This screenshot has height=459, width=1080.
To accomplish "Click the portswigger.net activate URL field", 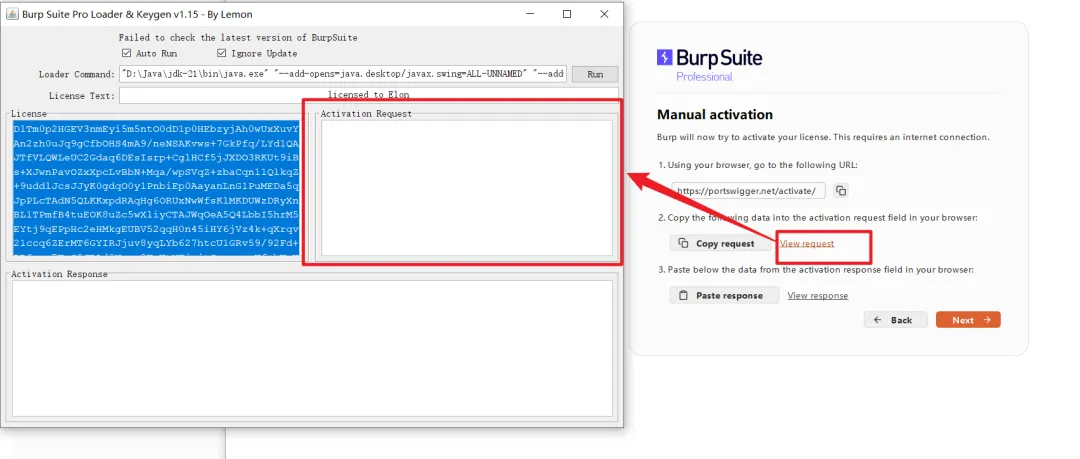I will click(748, 191).
